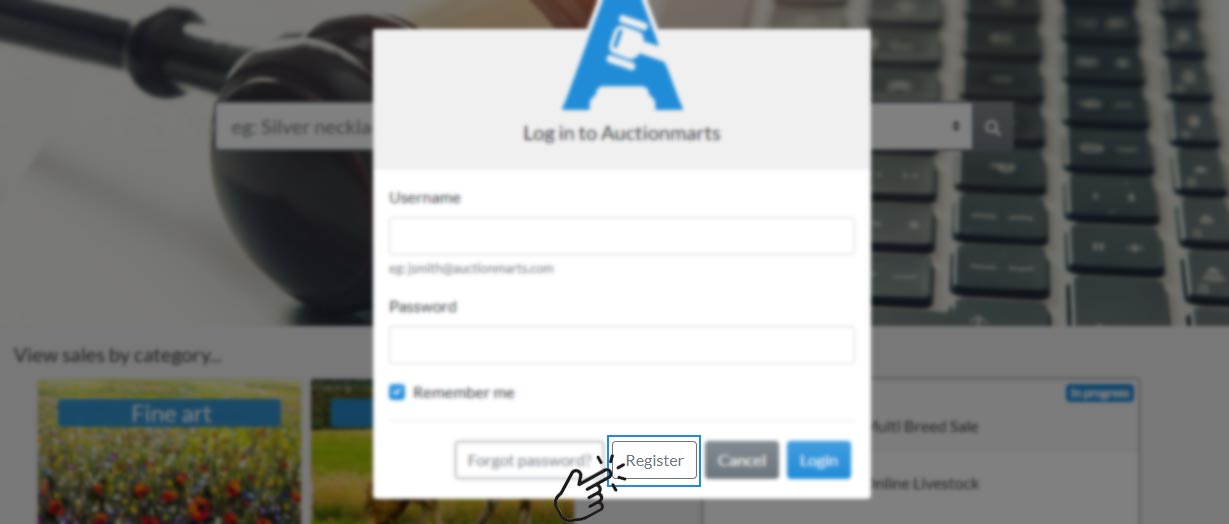The image size is (1229, 524).
Task: Toggle the Remember me checkbox
Action: (x=397, y=392)
